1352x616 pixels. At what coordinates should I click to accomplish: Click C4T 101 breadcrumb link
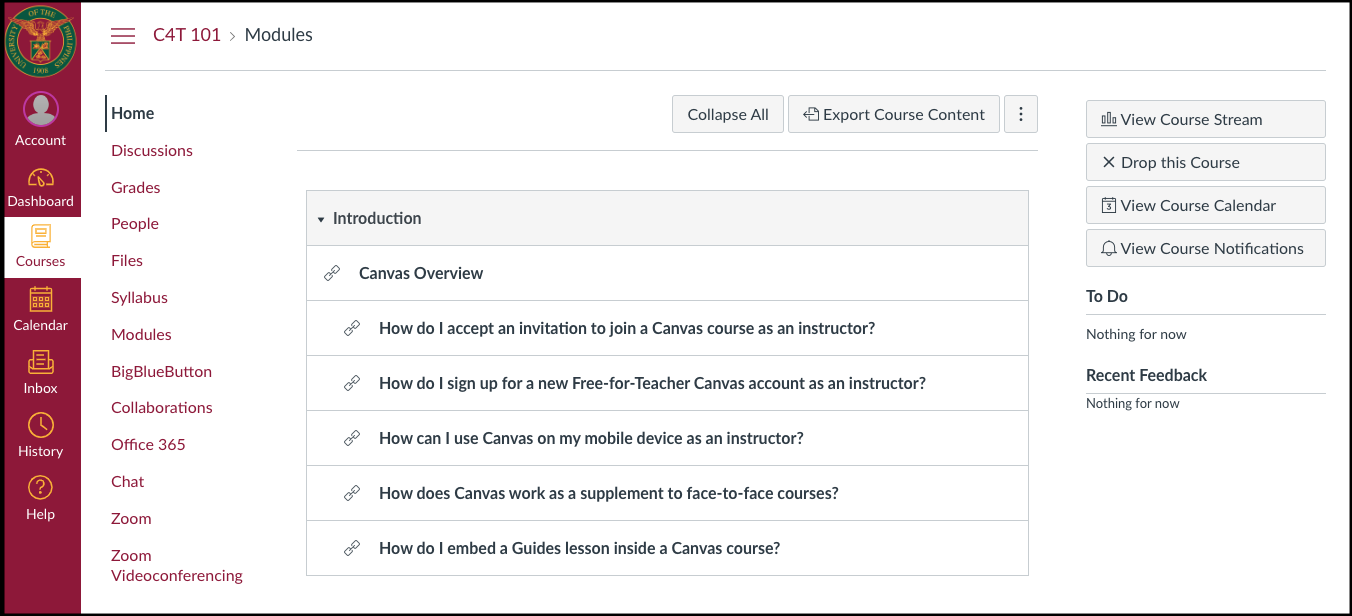tap(187, 35)
